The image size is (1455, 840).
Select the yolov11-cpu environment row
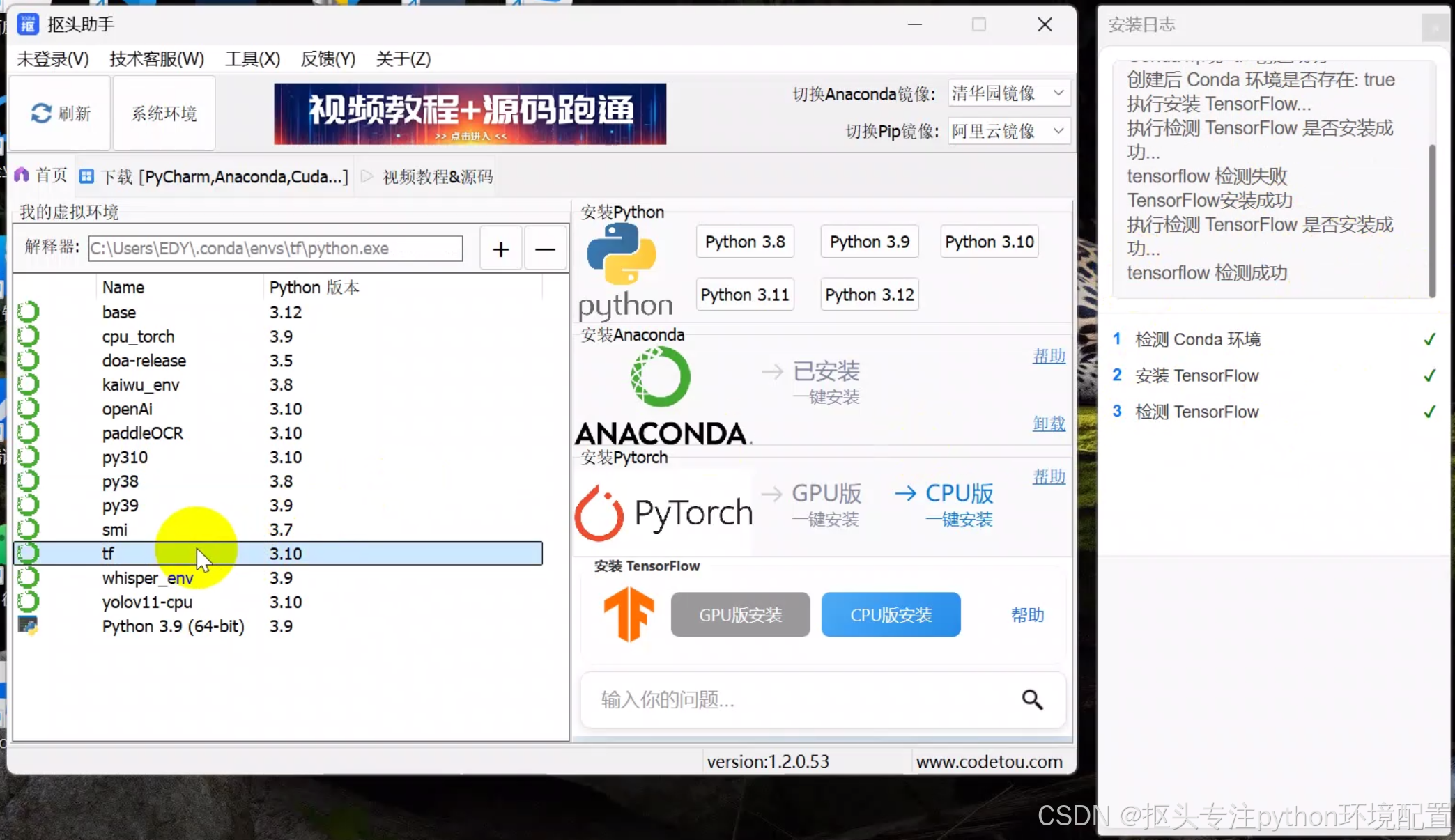147,602
